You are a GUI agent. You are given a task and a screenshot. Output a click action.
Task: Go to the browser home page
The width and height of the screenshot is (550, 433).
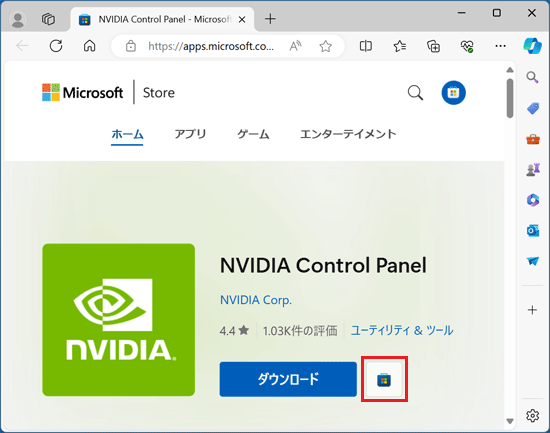click(x=89, y=46)
